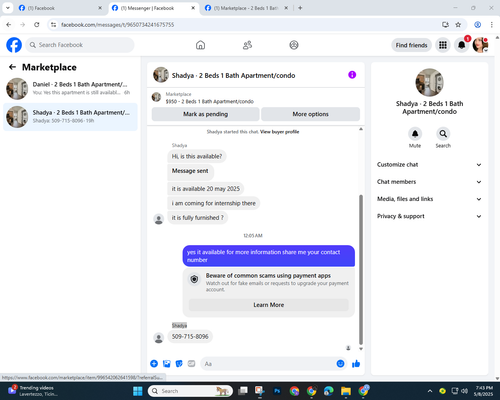Click the chat scrollbar thumb
The width and height of the screenshot is (500, 400).
pos(361,270)
